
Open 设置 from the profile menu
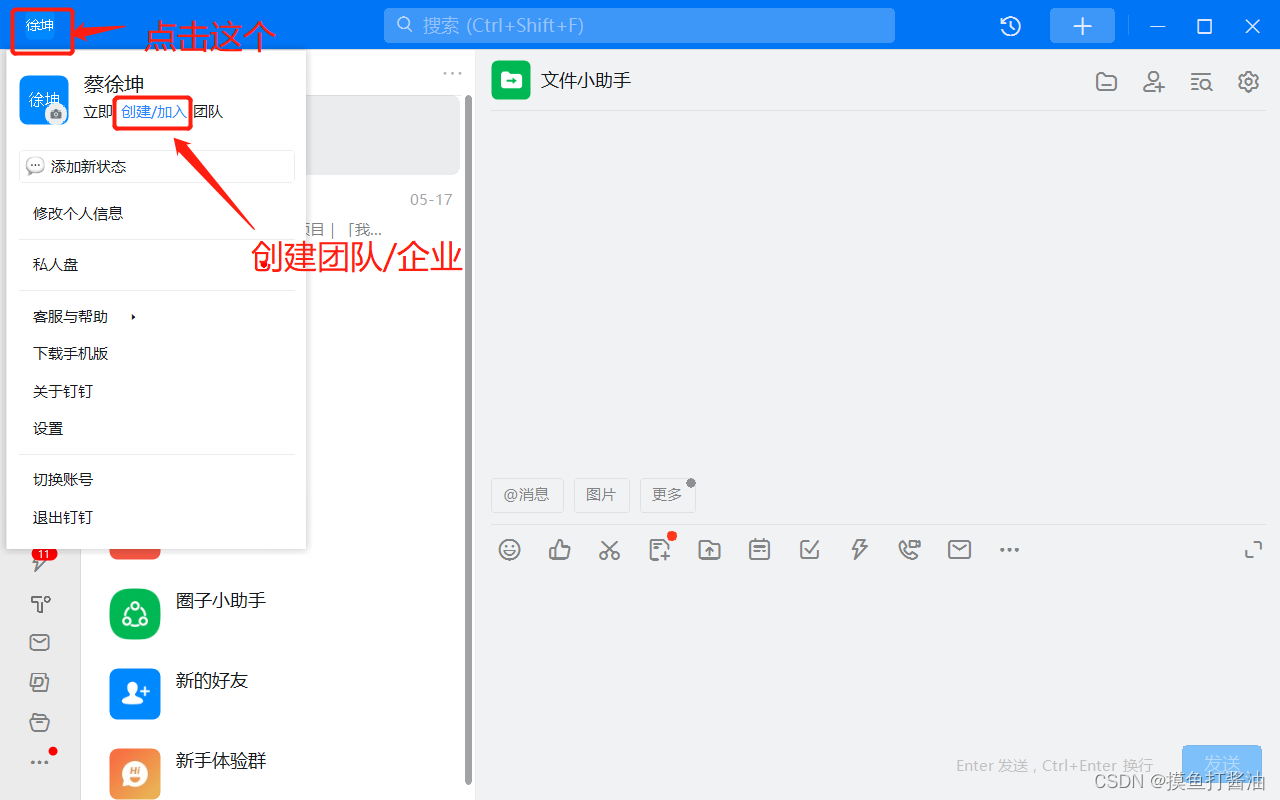coord(156,429)
